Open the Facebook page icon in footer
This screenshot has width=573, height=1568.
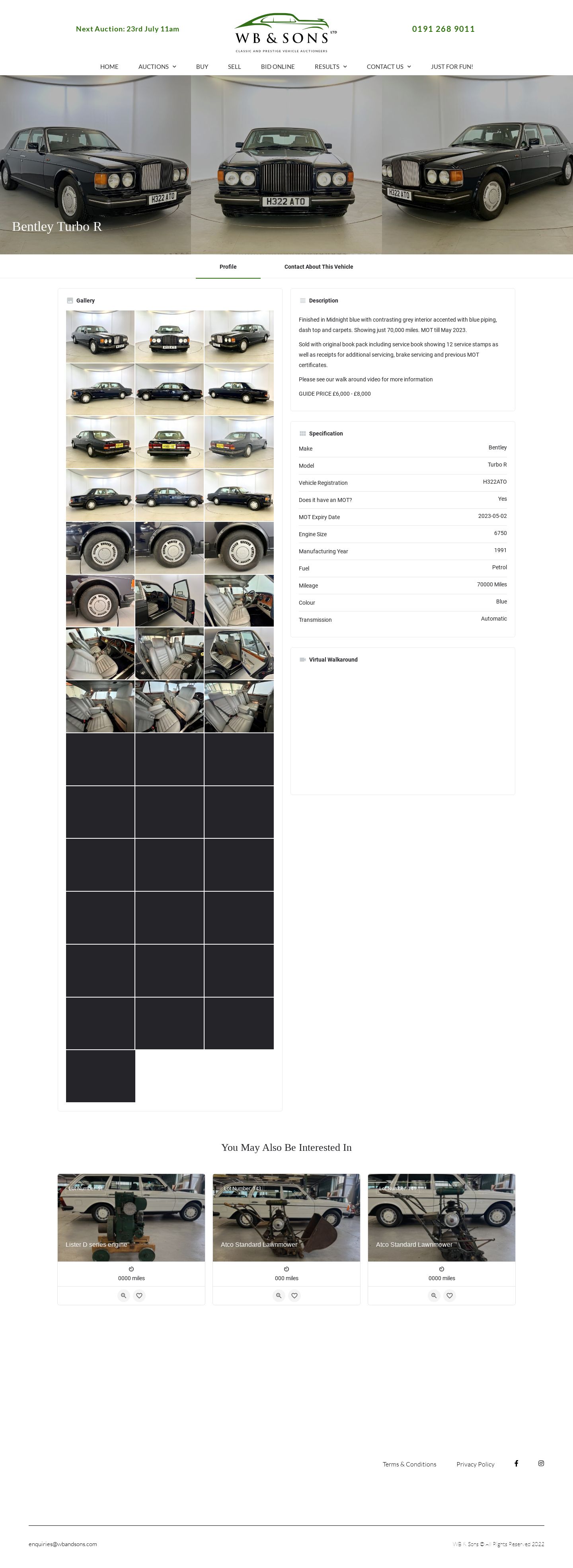point(516,1463)
